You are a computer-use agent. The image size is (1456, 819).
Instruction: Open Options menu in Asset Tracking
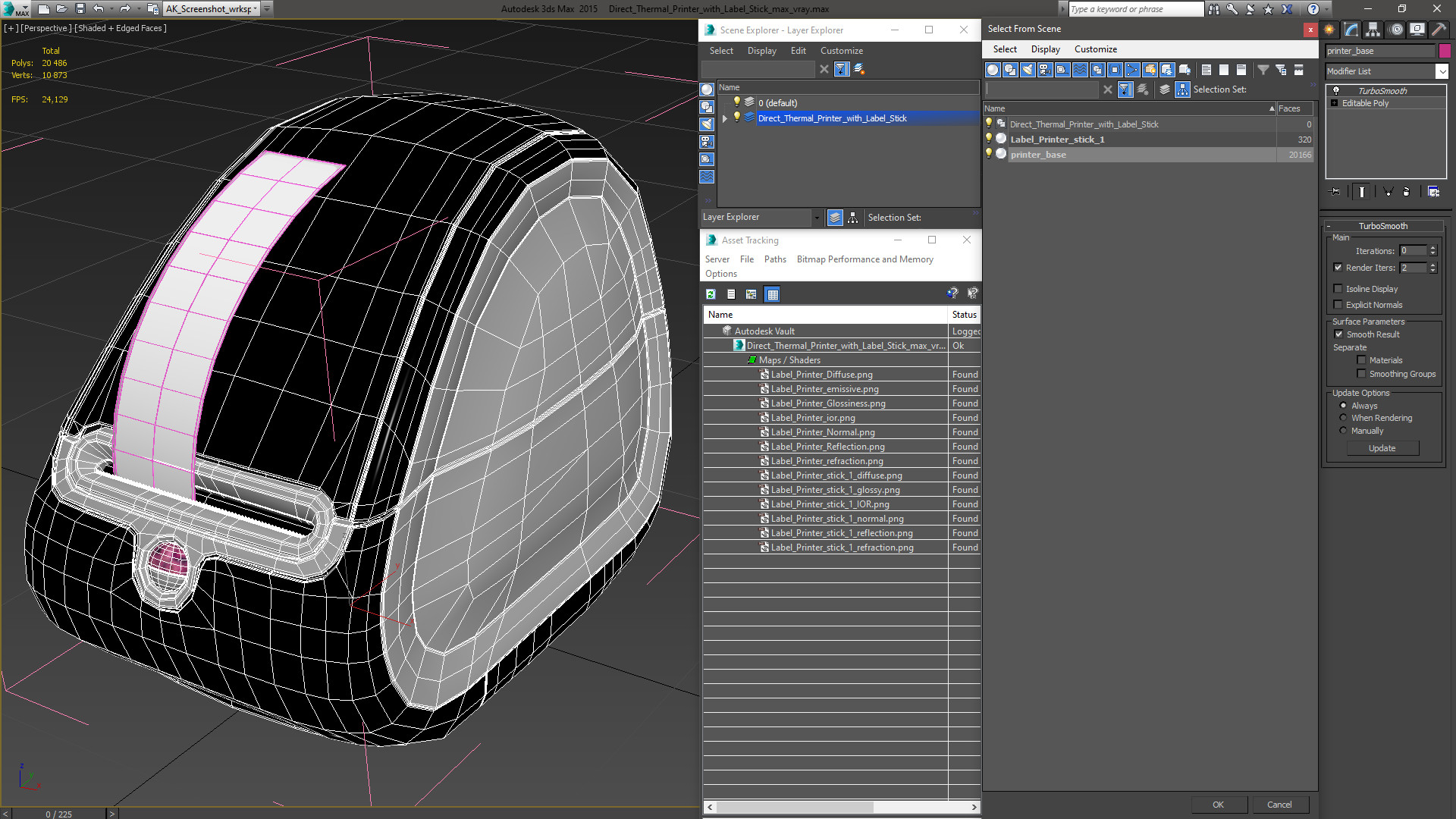[720, 274]
